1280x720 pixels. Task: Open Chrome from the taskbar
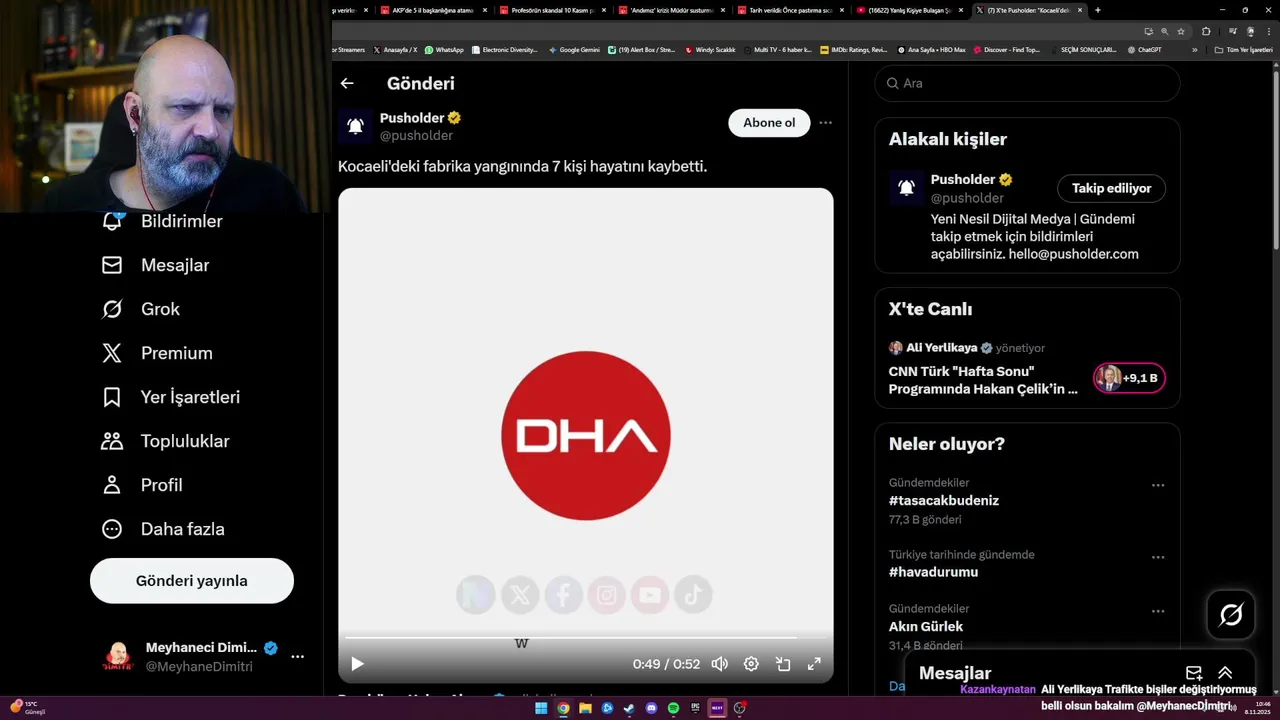pyautogui.click(x=563, y=708)
